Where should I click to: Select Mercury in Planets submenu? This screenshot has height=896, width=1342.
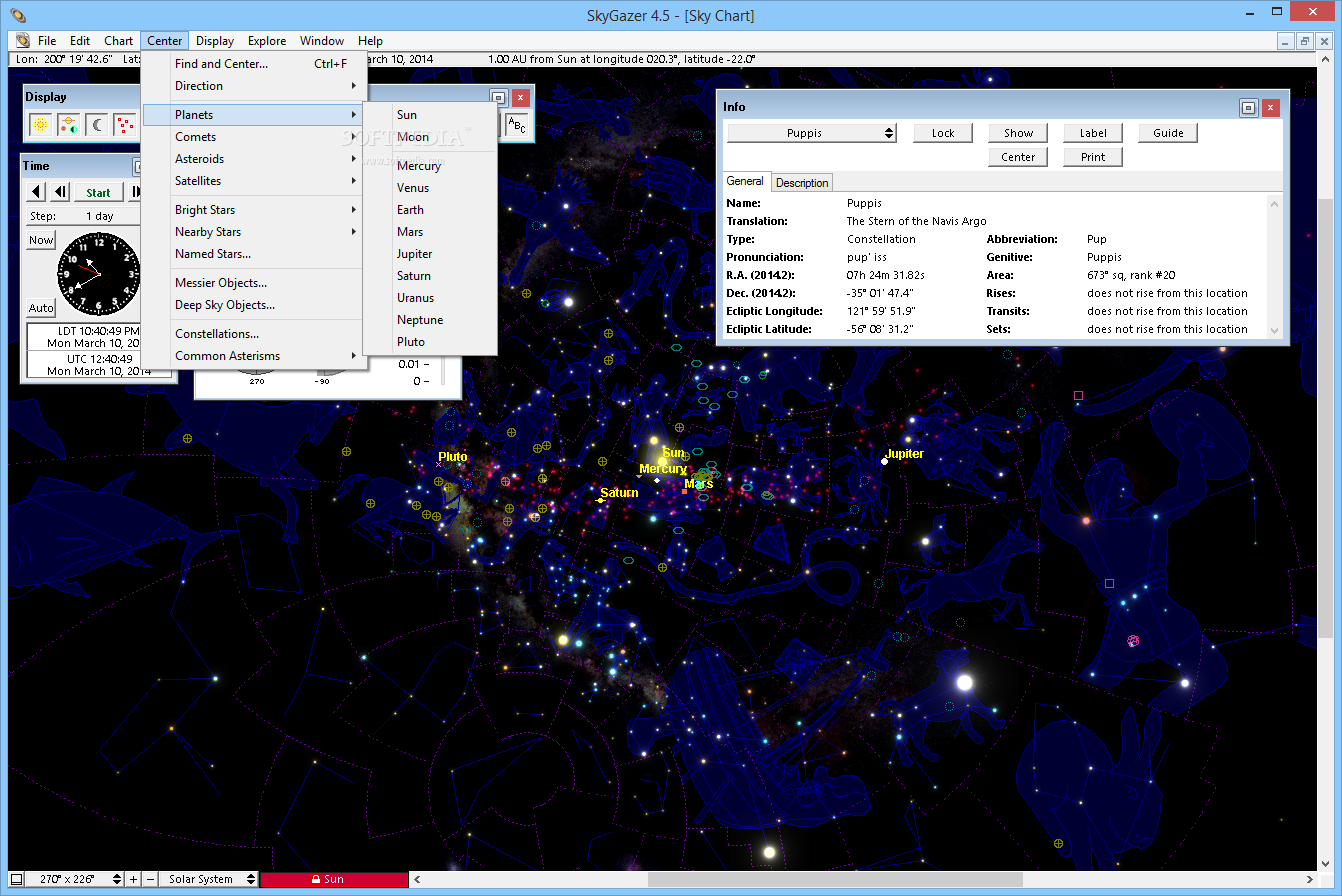tap(430, 166)
